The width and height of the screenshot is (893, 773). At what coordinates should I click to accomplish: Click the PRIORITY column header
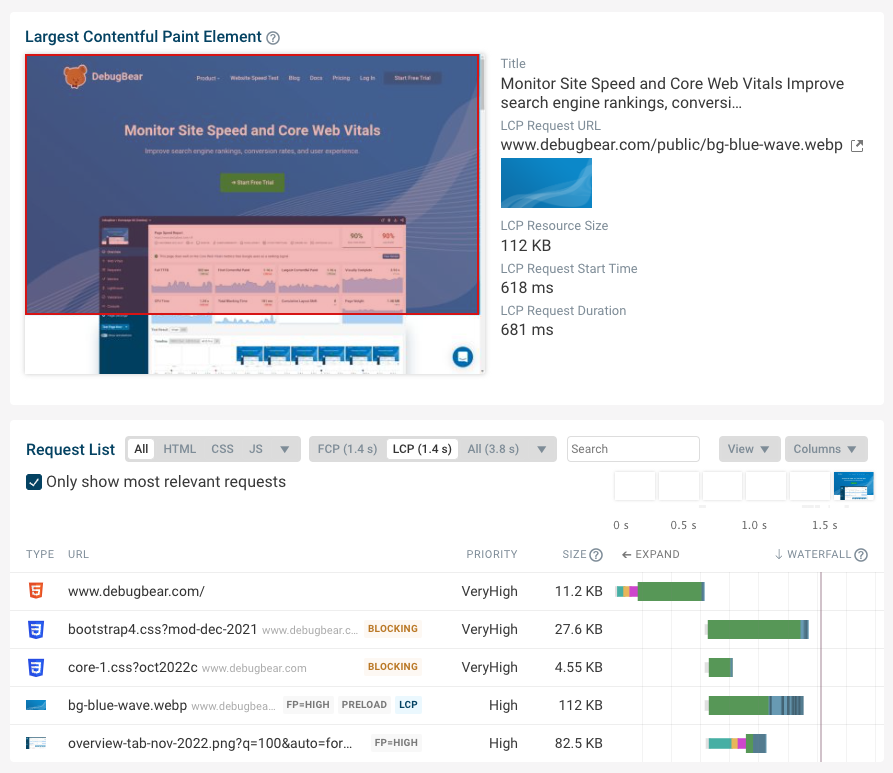[491, 554]
